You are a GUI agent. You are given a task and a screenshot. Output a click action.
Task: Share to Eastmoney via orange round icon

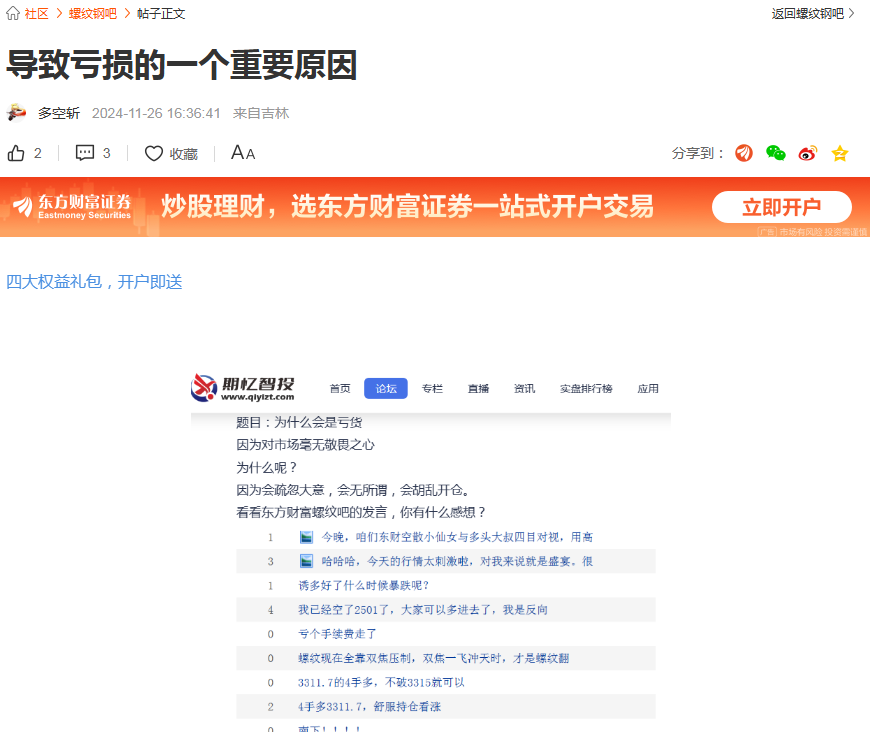[x=744, y=153]
